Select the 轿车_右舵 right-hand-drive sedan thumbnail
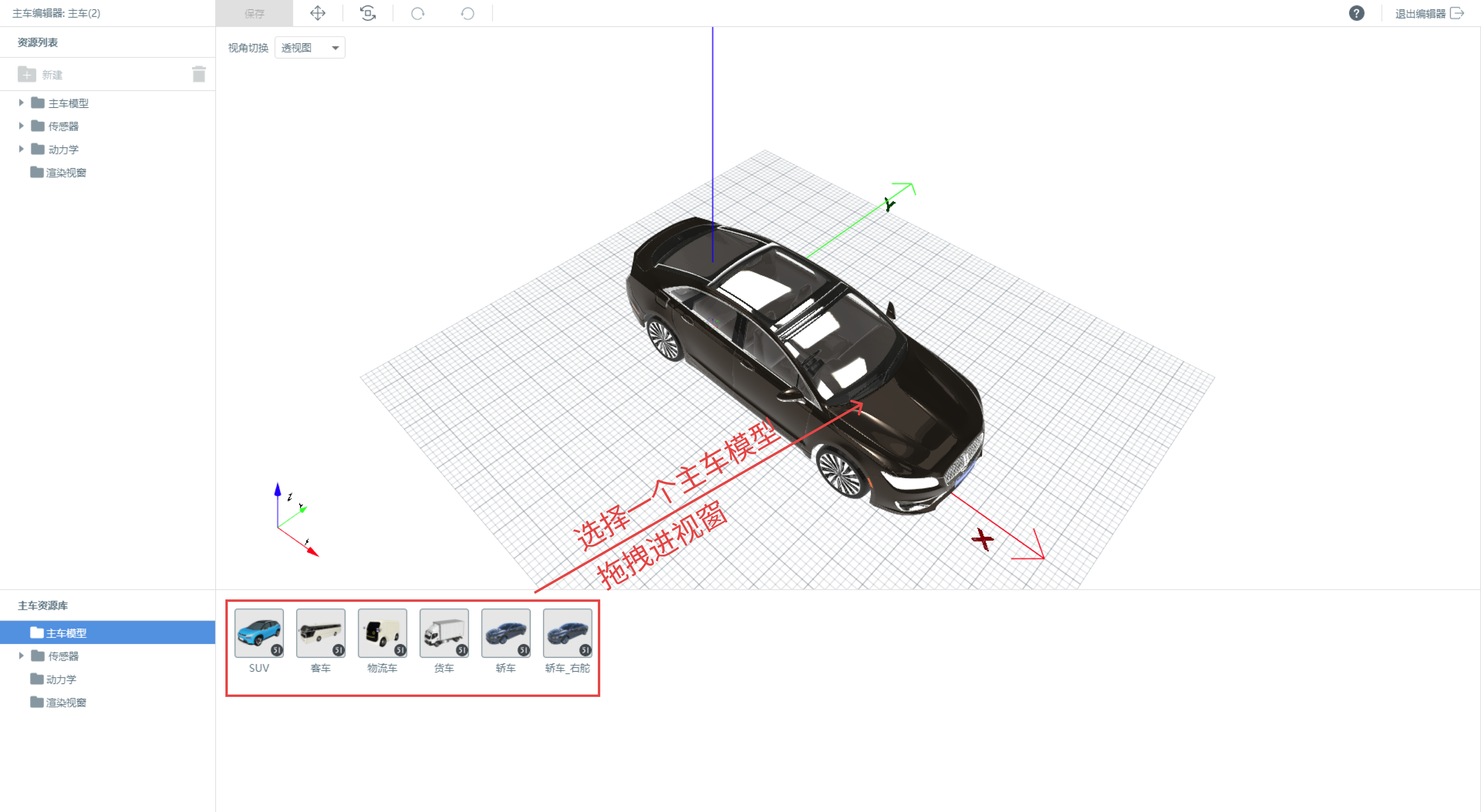 pos(567,633)
